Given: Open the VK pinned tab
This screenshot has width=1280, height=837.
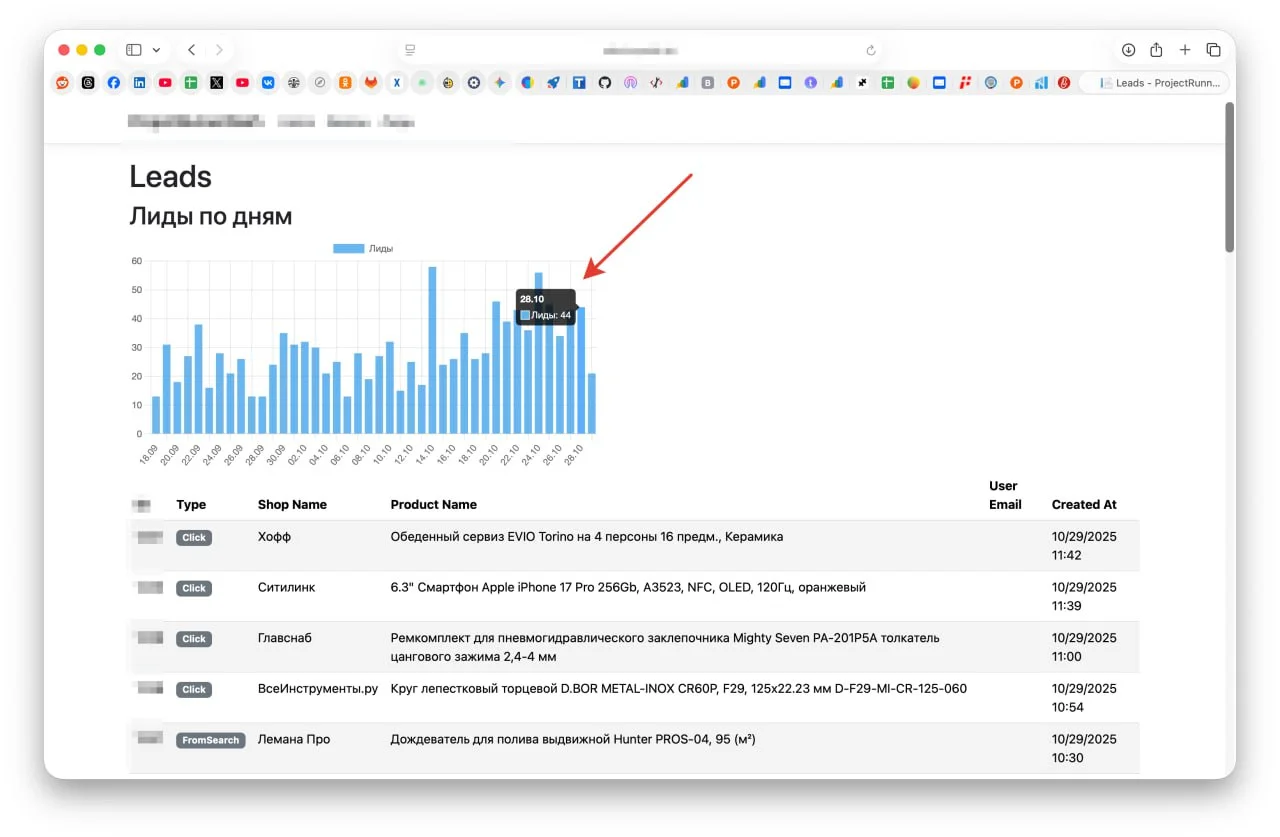Looking at the screenshot, I should tap(268, 83).
